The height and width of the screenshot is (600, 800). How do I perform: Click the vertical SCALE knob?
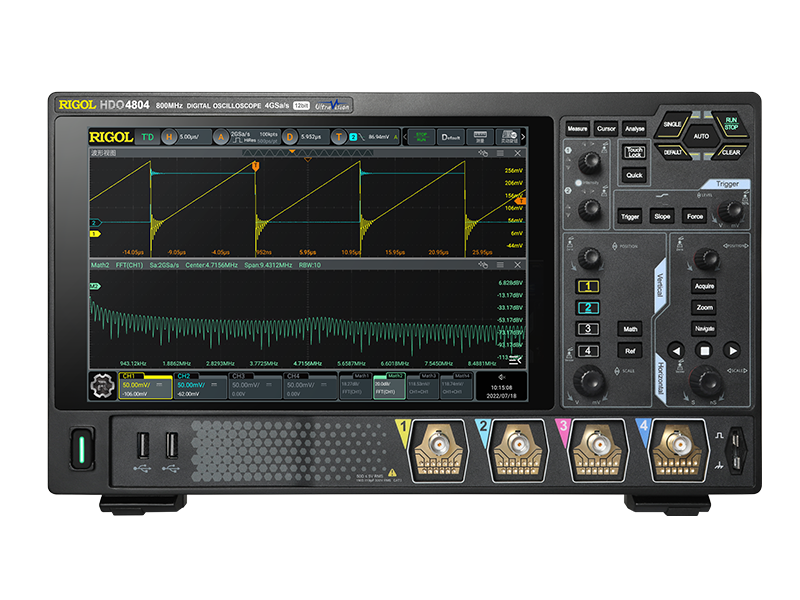589,380
